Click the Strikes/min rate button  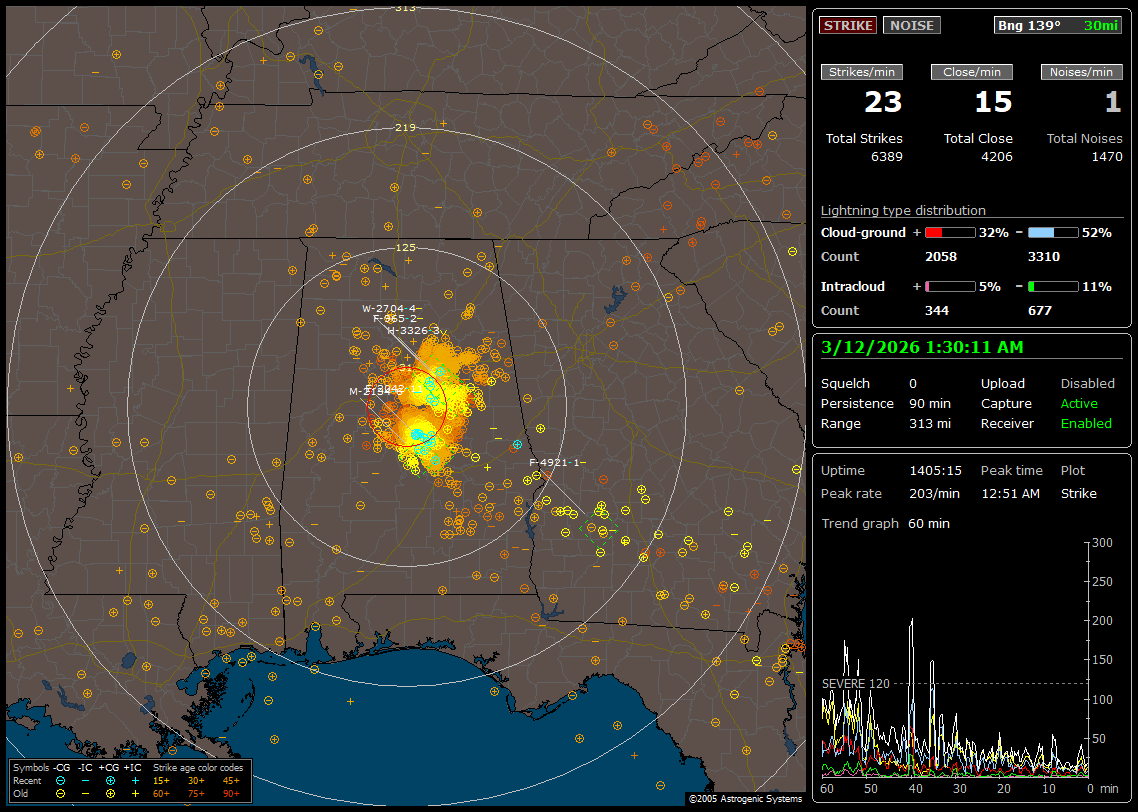[x=862, y=72]
